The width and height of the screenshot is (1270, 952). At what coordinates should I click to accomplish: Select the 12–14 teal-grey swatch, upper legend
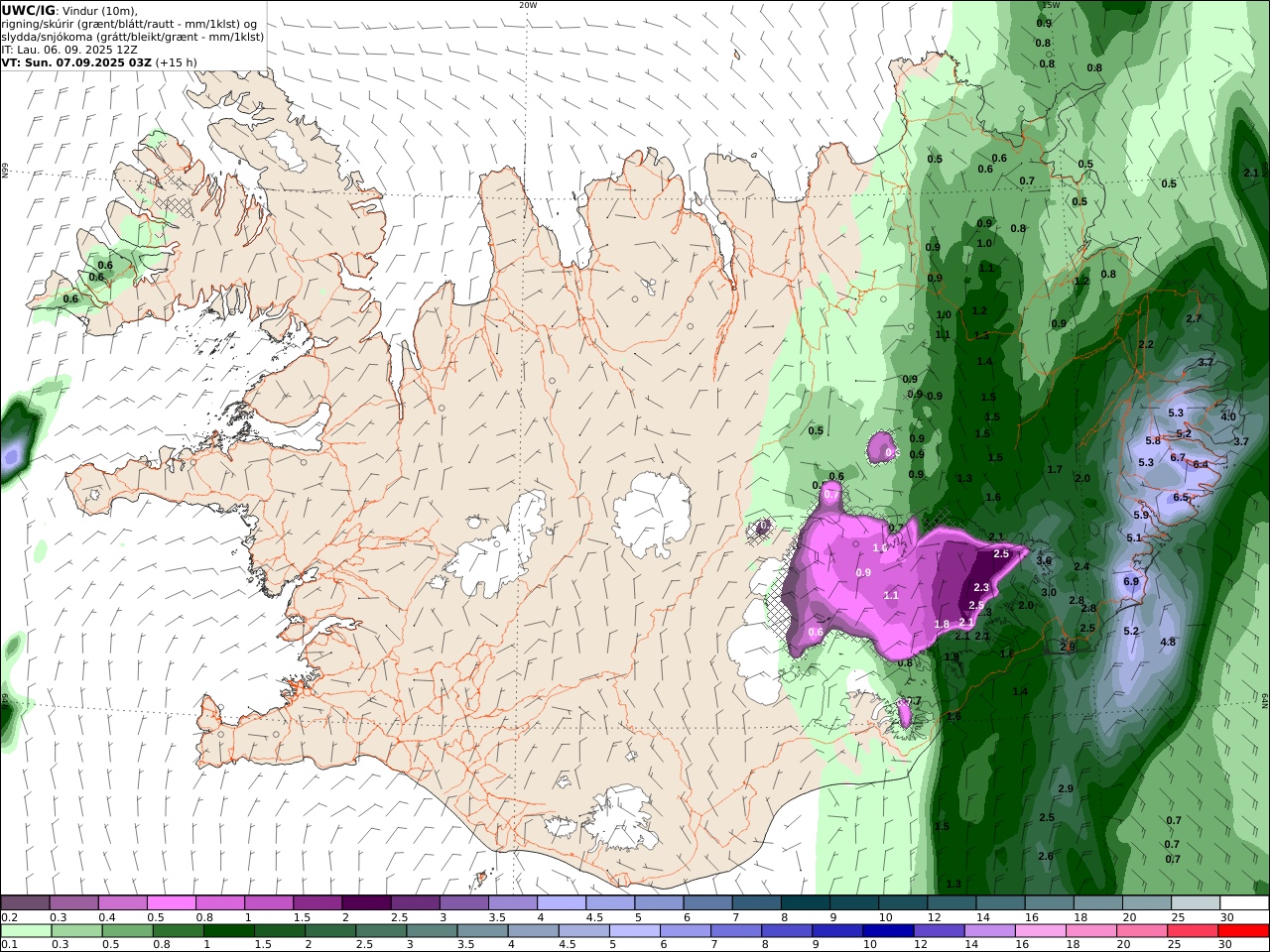[952, 903]
